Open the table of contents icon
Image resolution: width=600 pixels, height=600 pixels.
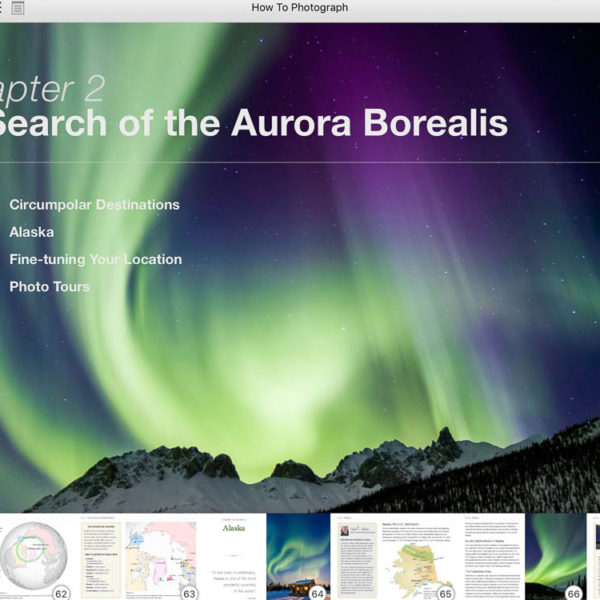tap(18, 8)
